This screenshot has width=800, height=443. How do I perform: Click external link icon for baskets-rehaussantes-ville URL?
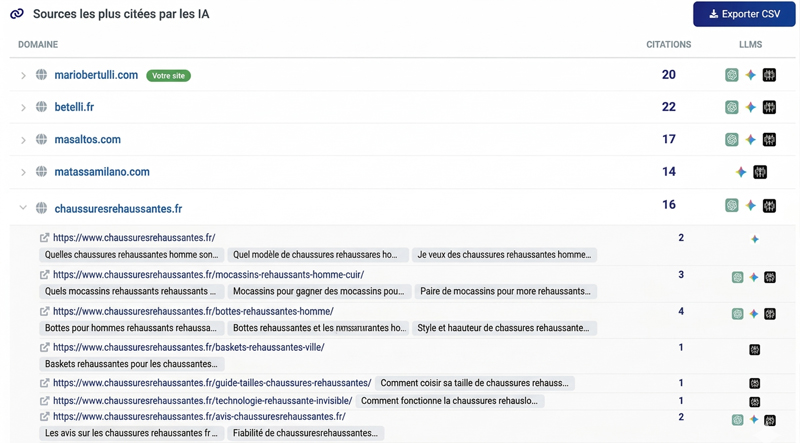coord(44,348)
